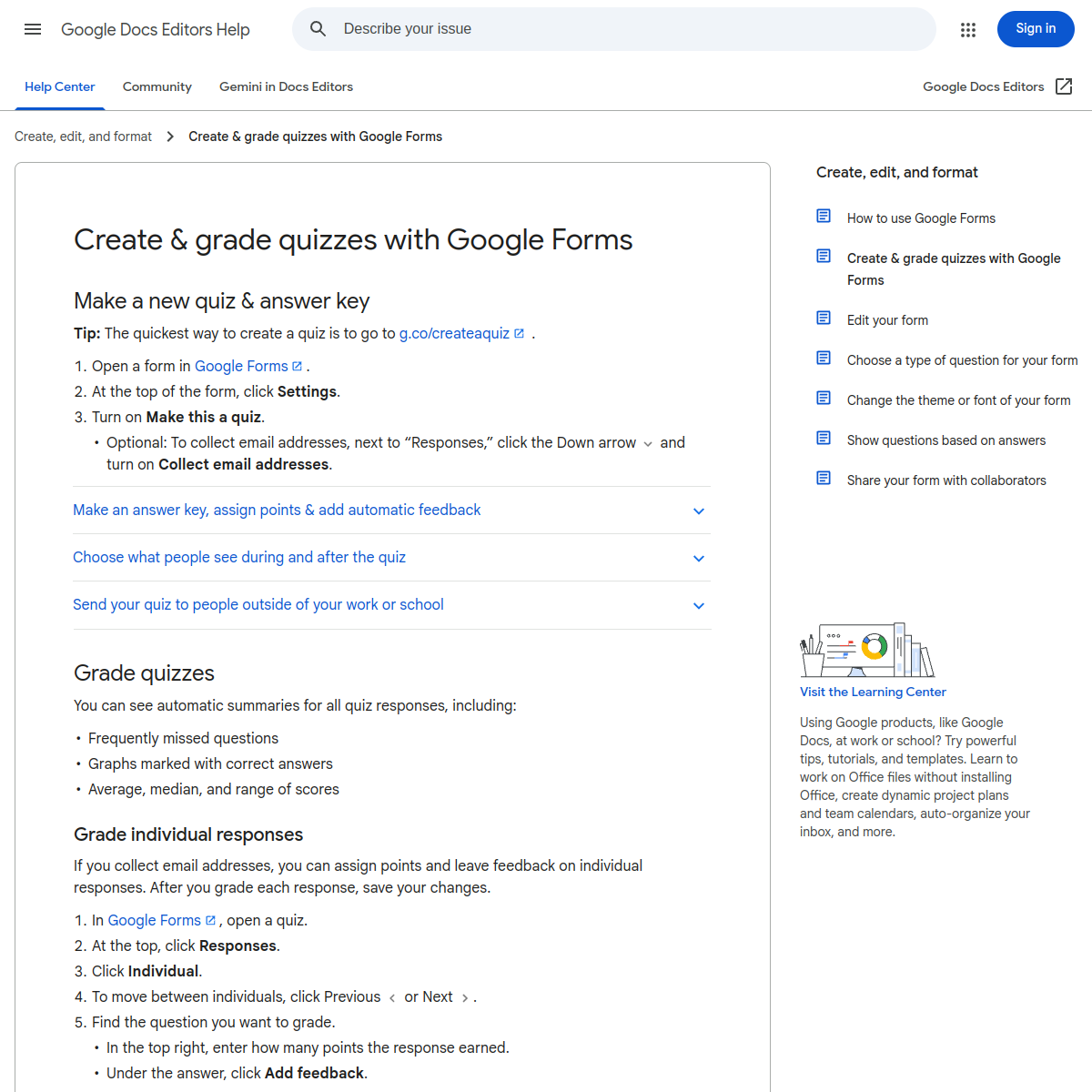Screen dimensions: 1092x1092
Task: Expand Make an answer key section
Action: [x=391, y=511]
